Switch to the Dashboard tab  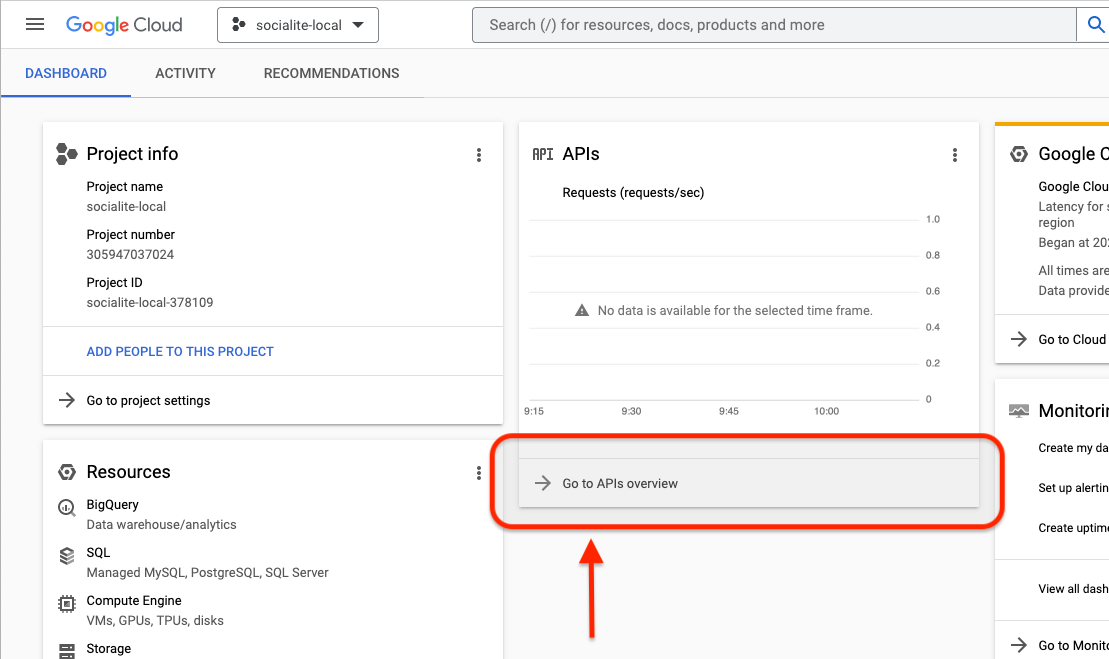coord(66,74)
